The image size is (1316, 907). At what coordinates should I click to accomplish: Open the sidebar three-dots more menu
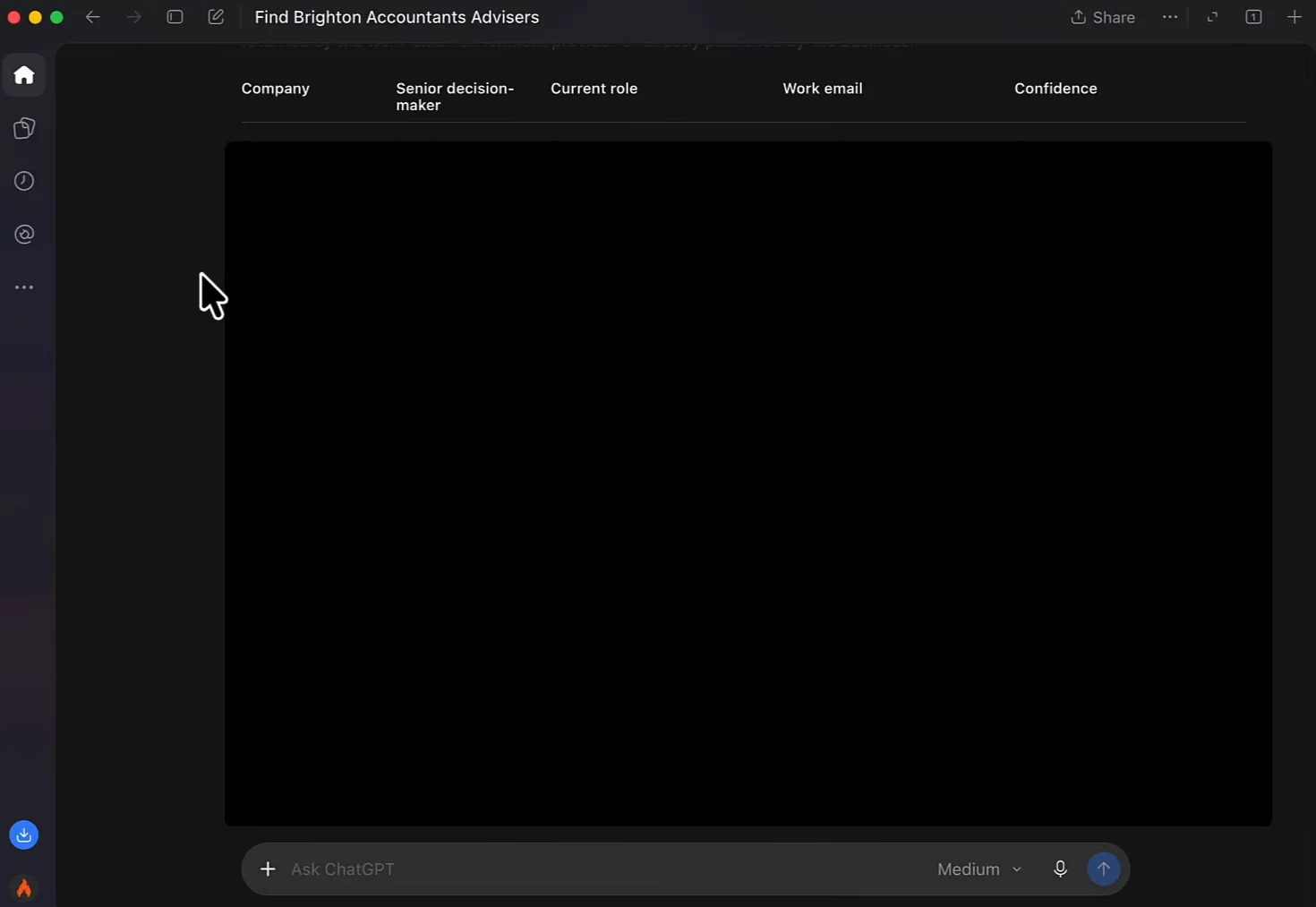(24, 287)
